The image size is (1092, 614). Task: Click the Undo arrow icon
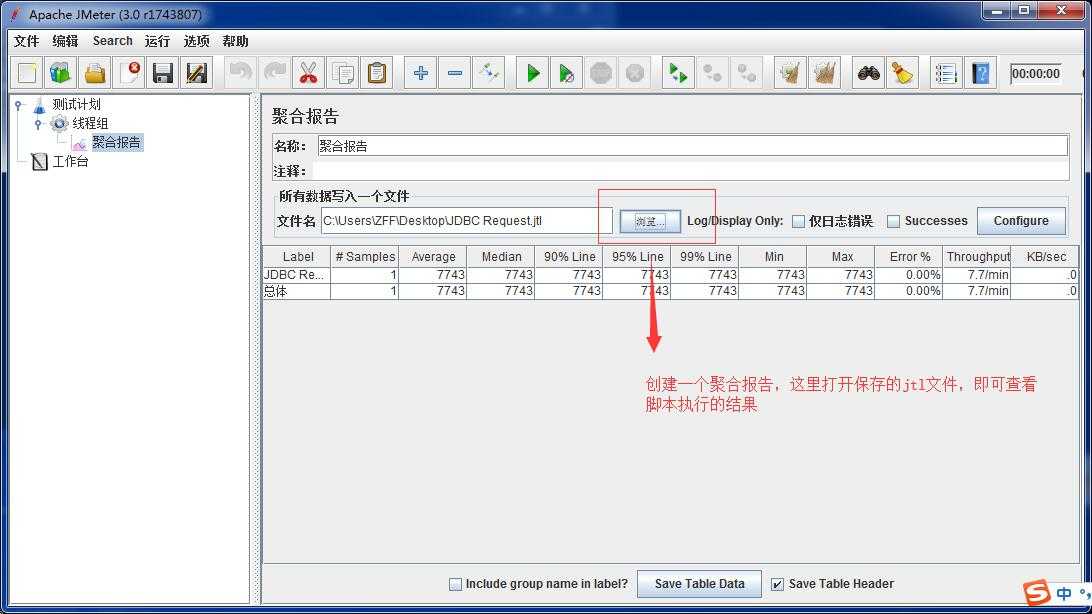click(241, 72)
